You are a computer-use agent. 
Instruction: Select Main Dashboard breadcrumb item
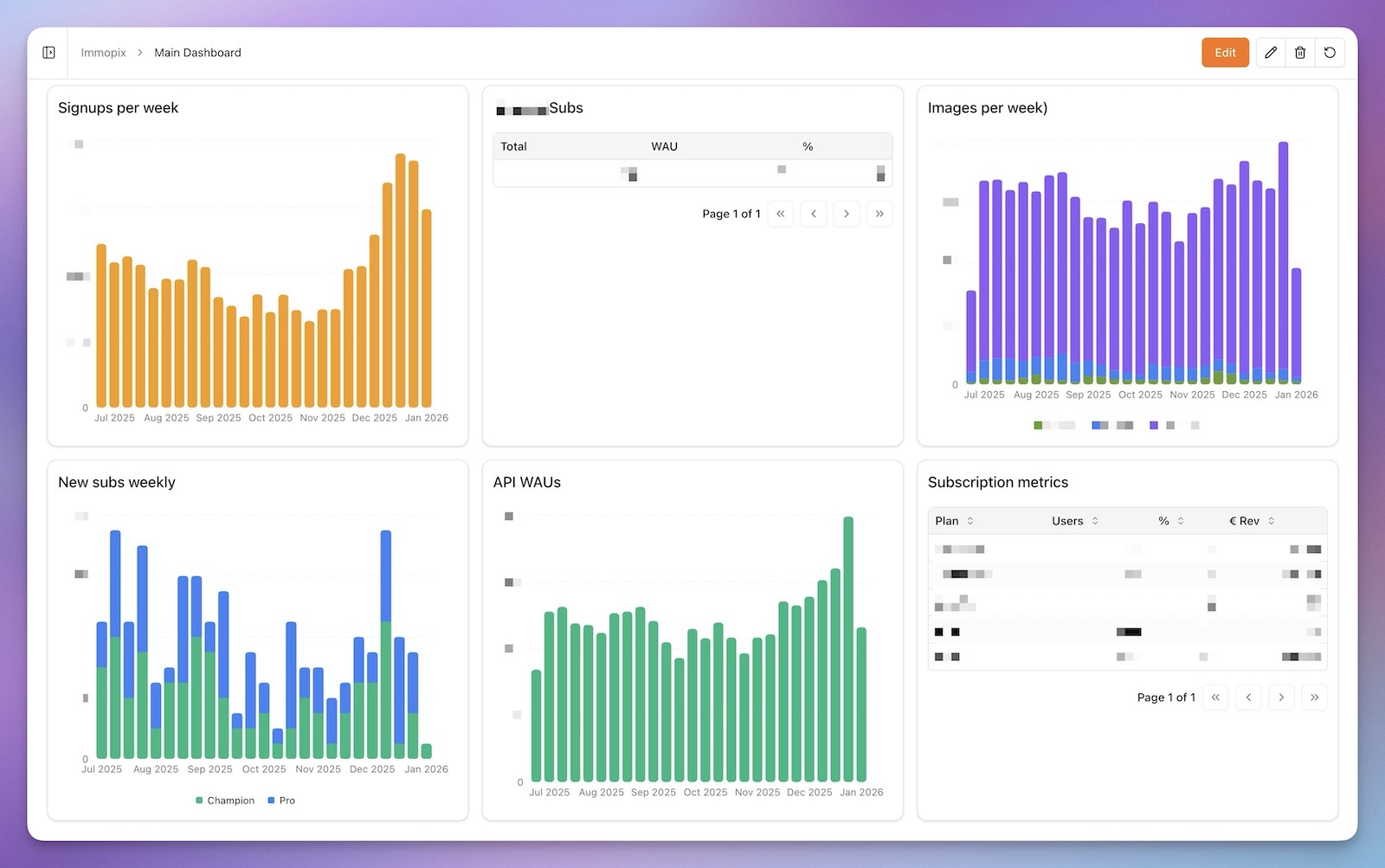(x=197, y=53)
